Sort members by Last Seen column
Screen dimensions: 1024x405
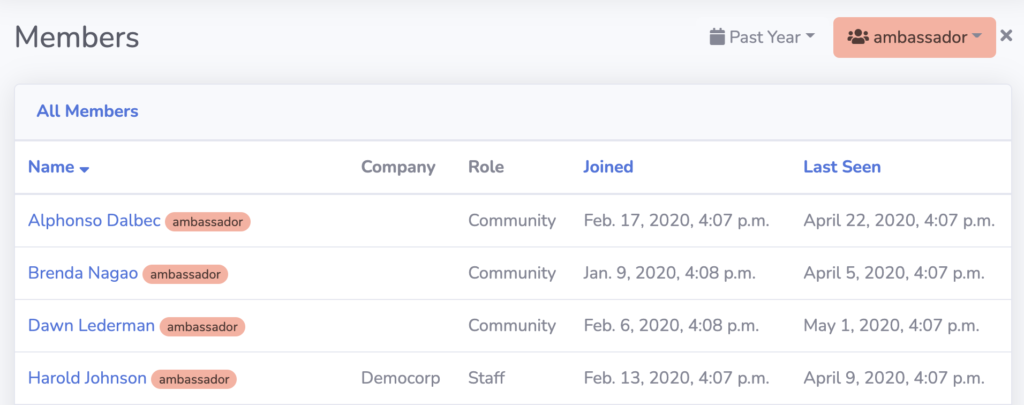[x=842, y=167]
